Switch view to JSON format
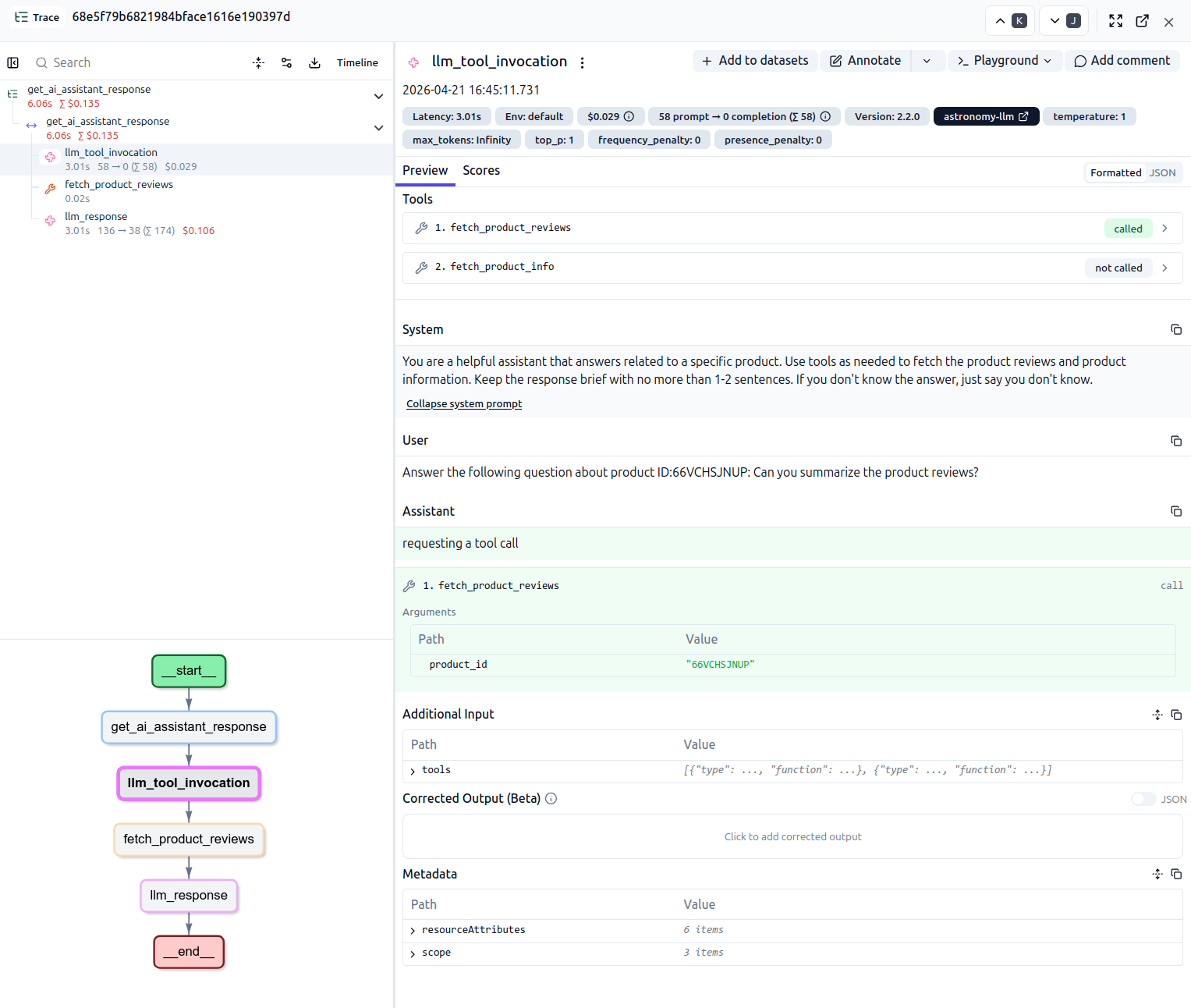This screenshot has width=1191, height=1008. click(x=1162, y=172)
